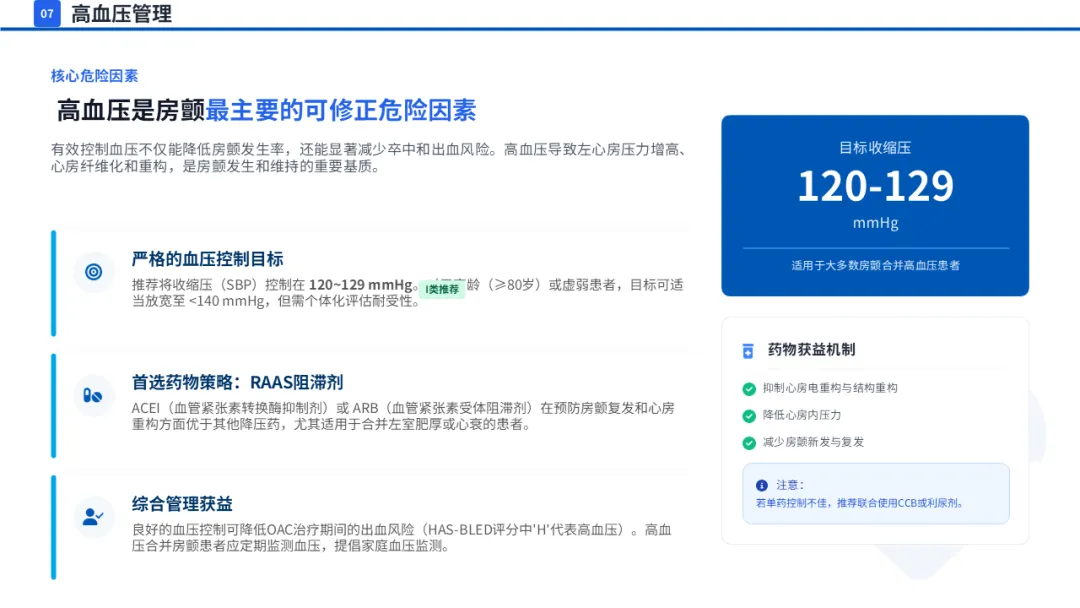The image size is (1080, 608).
Task: Click the user-check icon beside 综合管理获益
Action: [93, 516]
